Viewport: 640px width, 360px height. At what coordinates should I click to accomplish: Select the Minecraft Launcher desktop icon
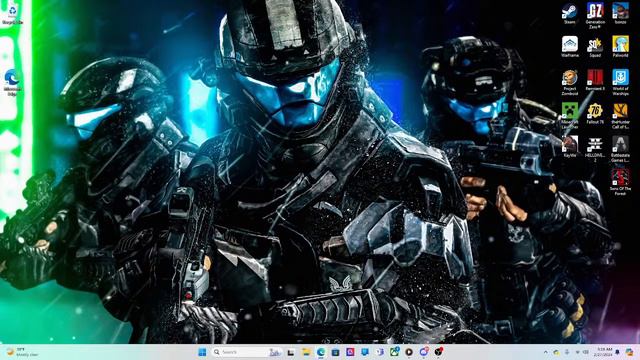tap(570, 116)
